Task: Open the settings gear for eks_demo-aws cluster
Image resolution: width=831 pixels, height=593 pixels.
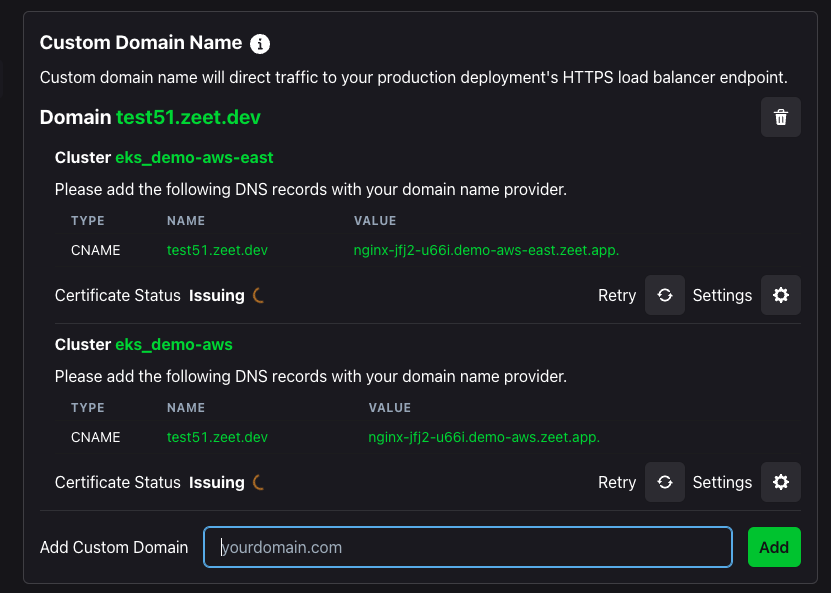Action: coord(781,482)
